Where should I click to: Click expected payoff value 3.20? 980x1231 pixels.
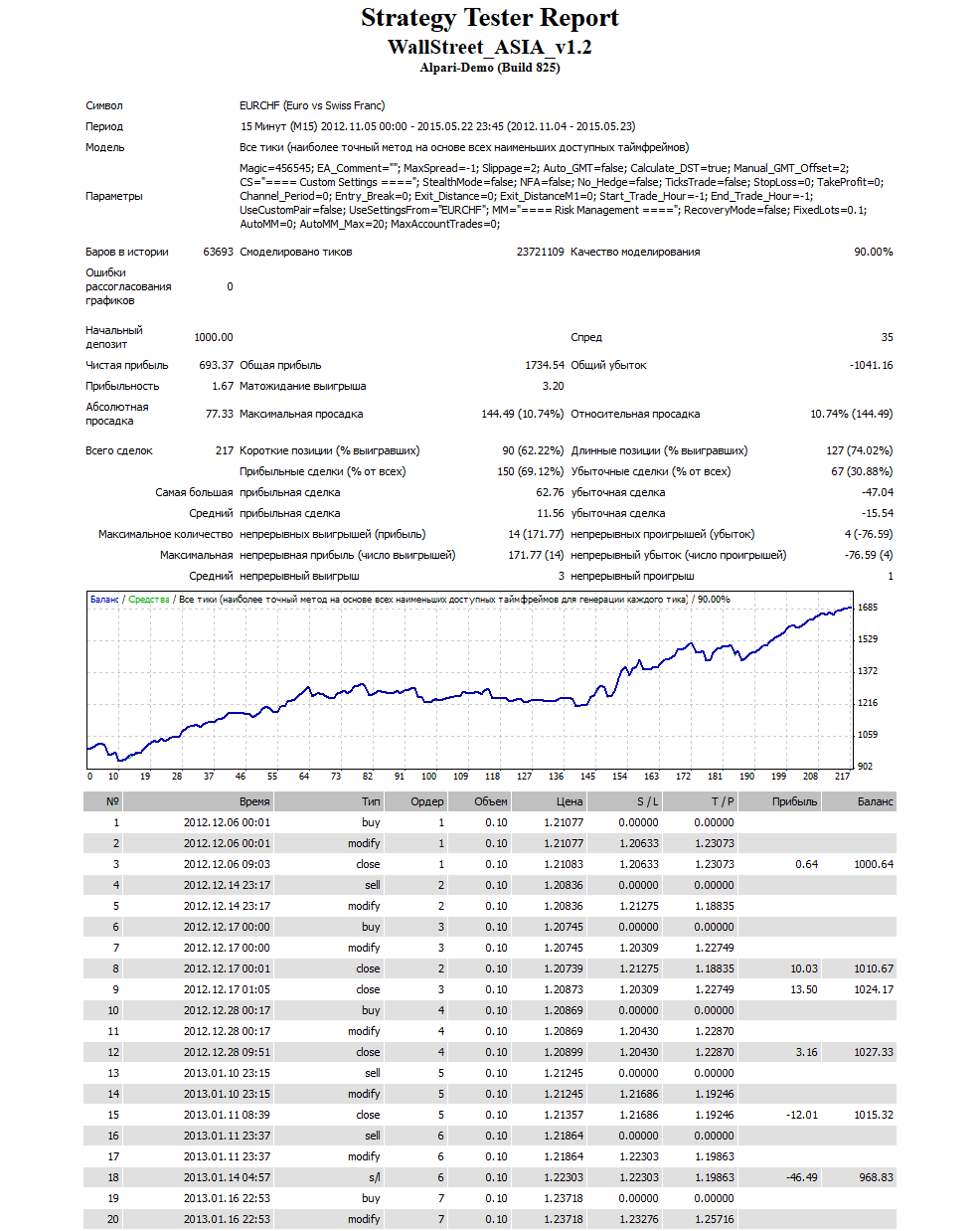(x=554, y=386)
